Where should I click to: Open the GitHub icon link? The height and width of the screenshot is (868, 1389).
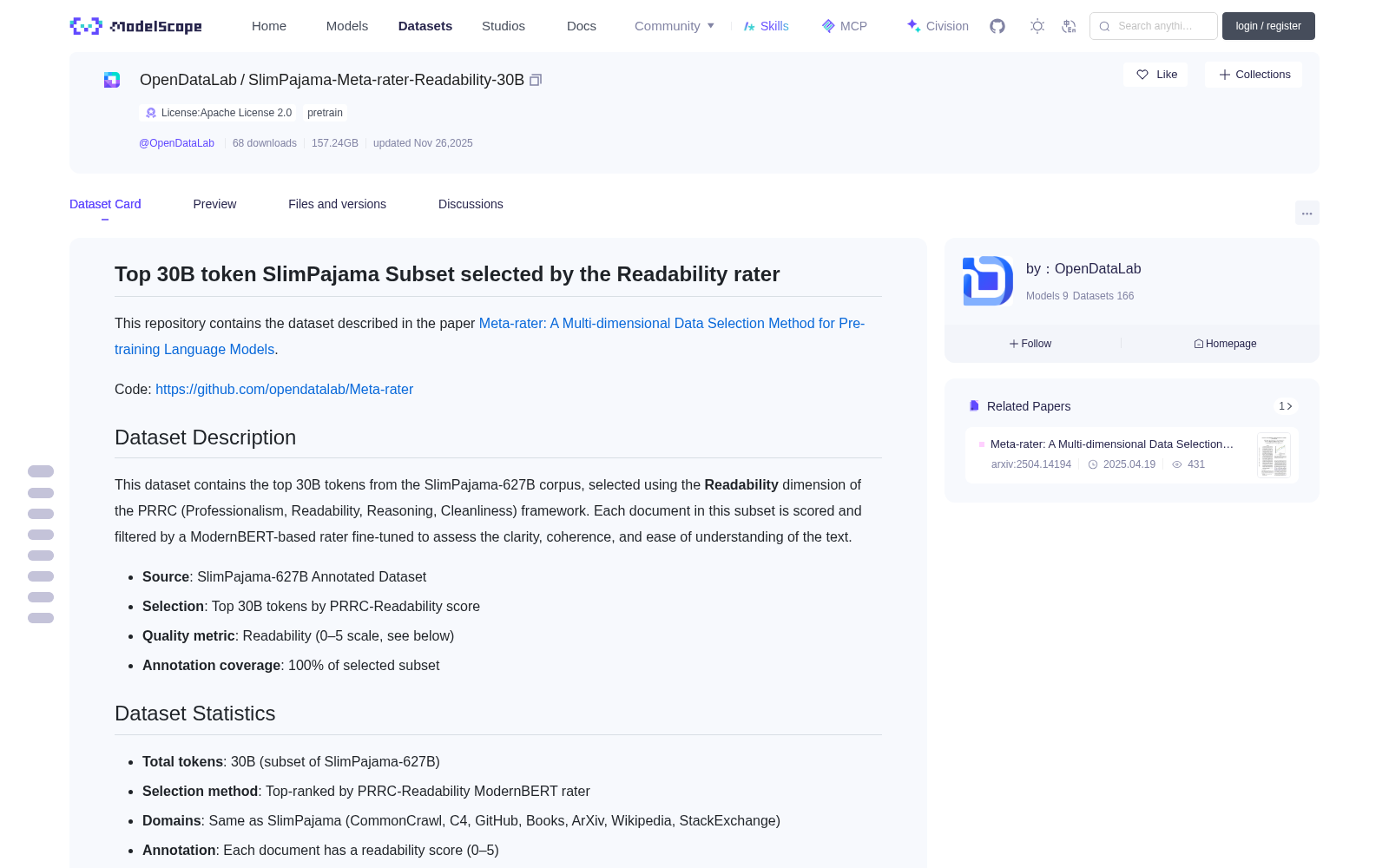[x=997, y=26]
